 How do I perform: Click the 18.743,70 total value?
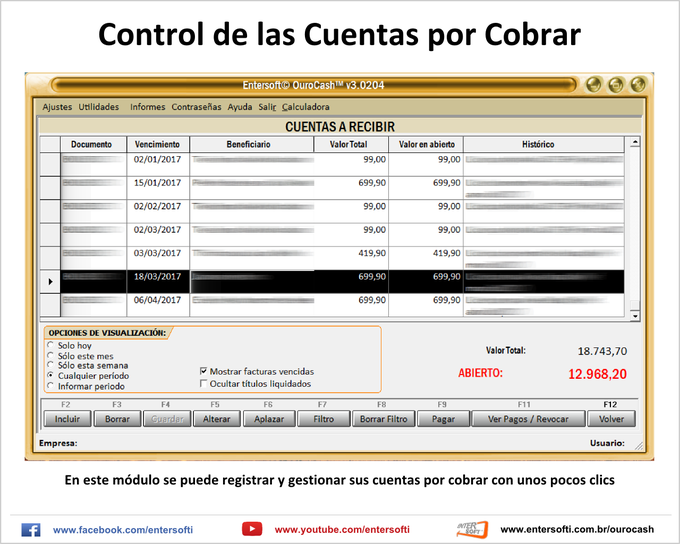tap(602, 351)
